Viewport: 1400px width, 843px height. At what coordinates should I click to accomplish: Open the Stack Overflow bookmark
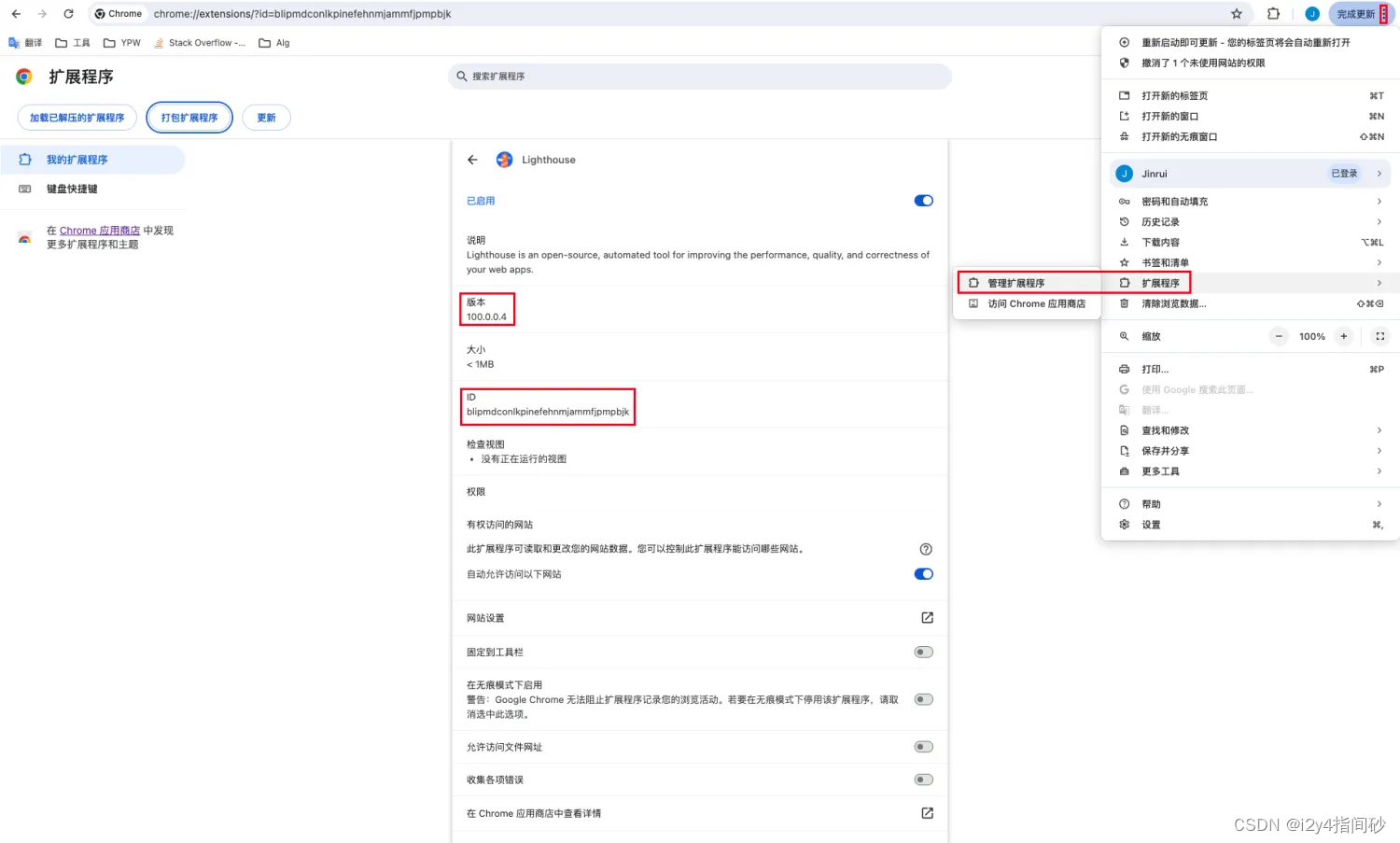[200, 43]
